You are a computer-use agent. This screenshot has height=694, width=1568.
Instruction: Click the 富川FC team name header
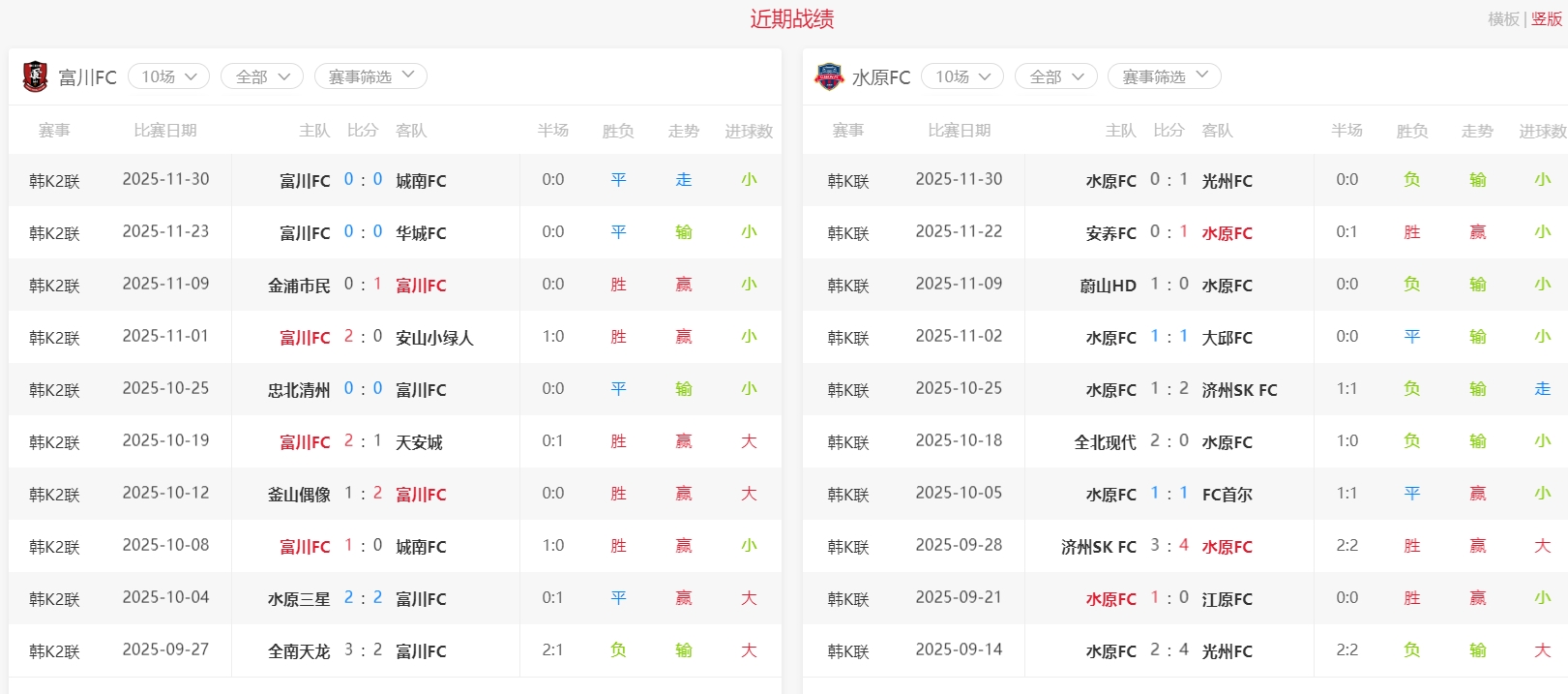(x=87, y=77)
